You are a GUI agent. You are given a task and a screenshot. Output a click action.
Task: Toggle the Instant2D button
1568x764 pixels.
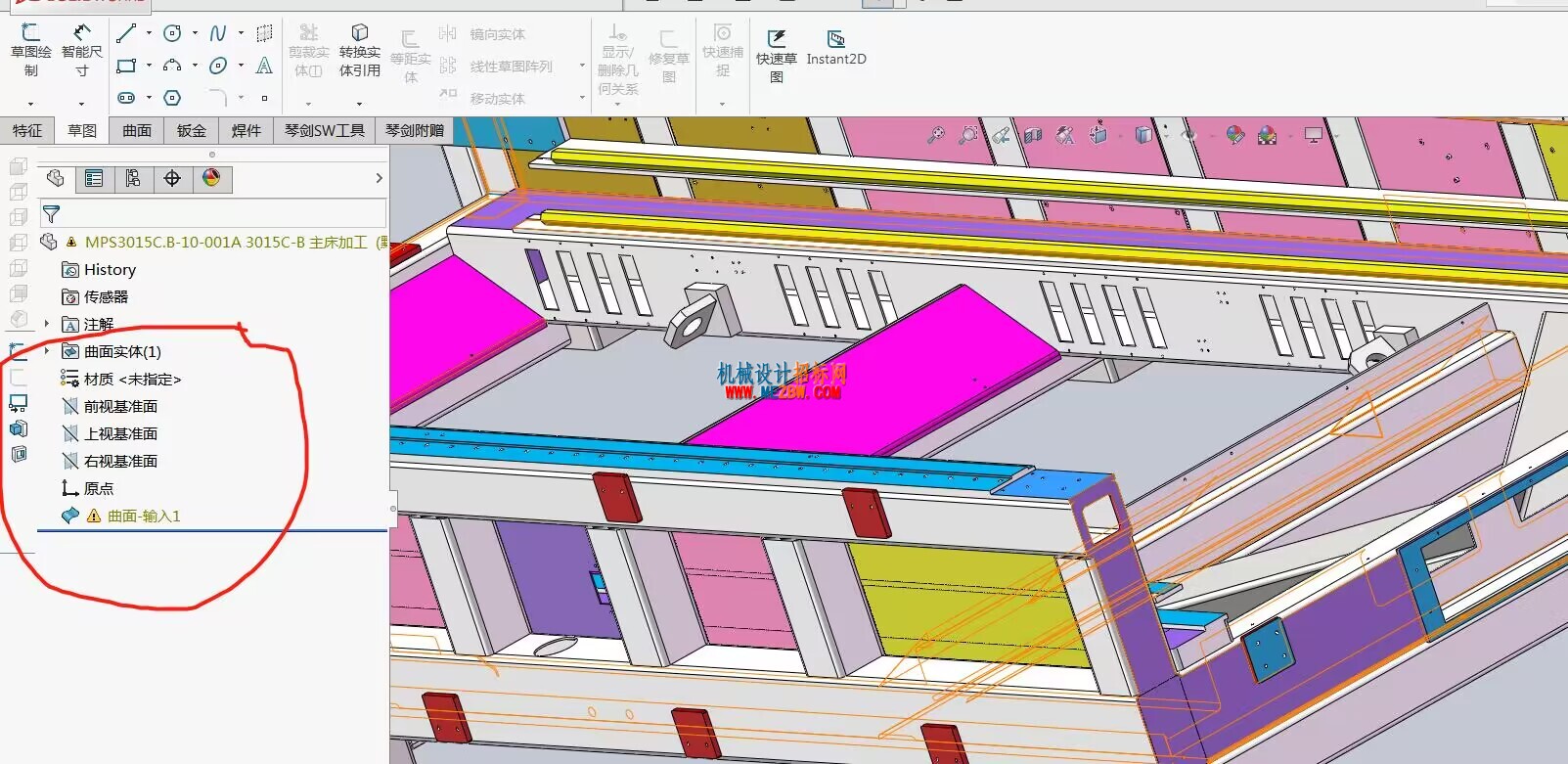click(836, 48)
